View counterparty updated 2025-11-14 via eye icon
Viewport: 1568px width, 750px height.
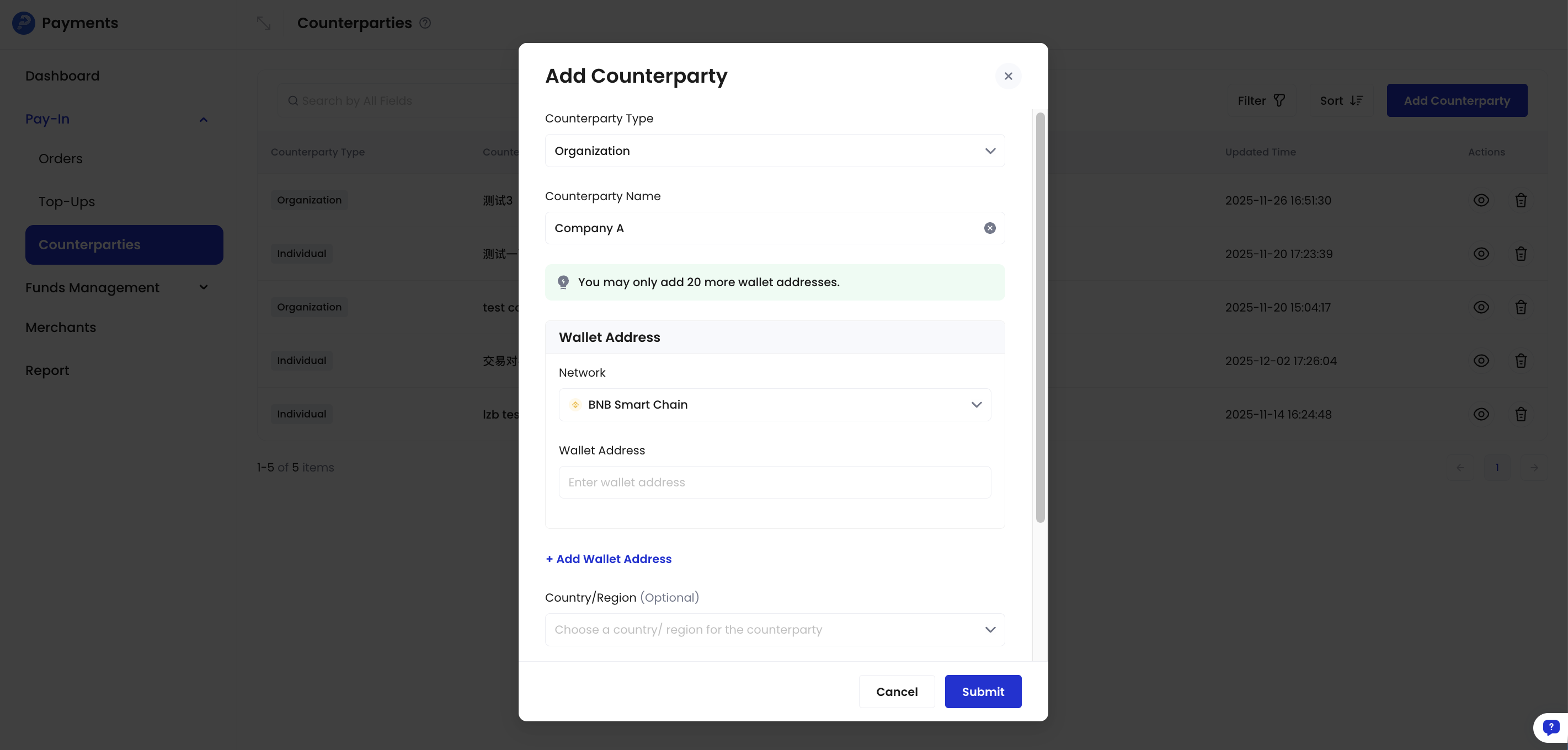[1481, 414]
